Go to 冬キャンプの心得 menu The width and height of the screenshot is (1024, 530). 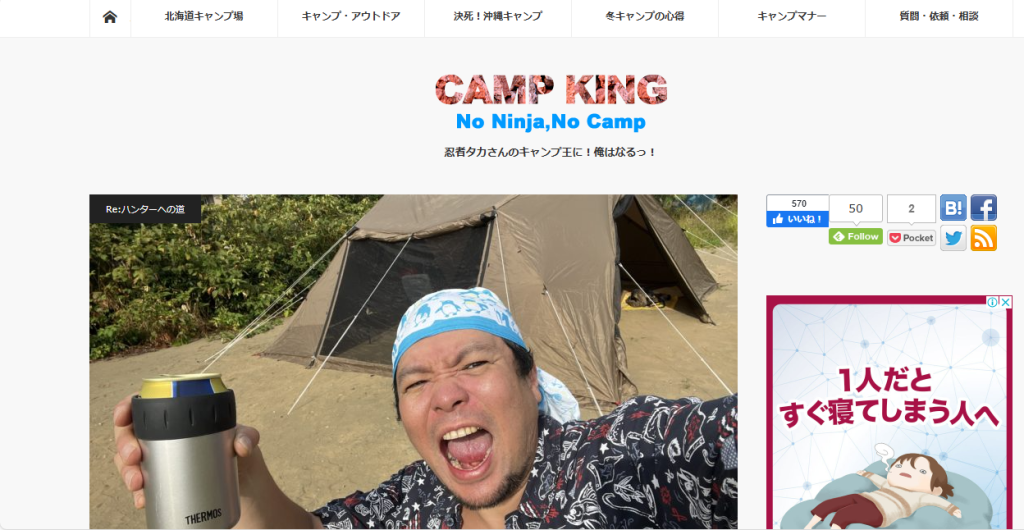tap(645, 17)
